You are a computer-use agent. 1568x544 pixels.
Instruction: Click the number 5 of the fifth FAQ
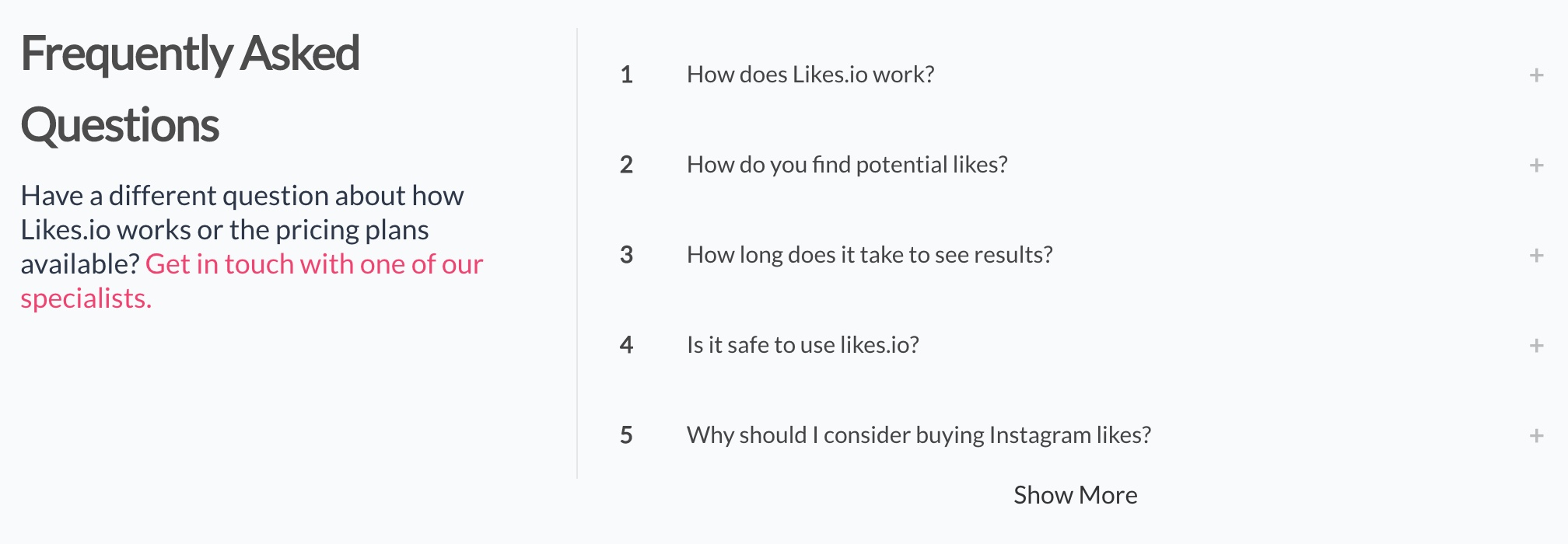point(626,435)
